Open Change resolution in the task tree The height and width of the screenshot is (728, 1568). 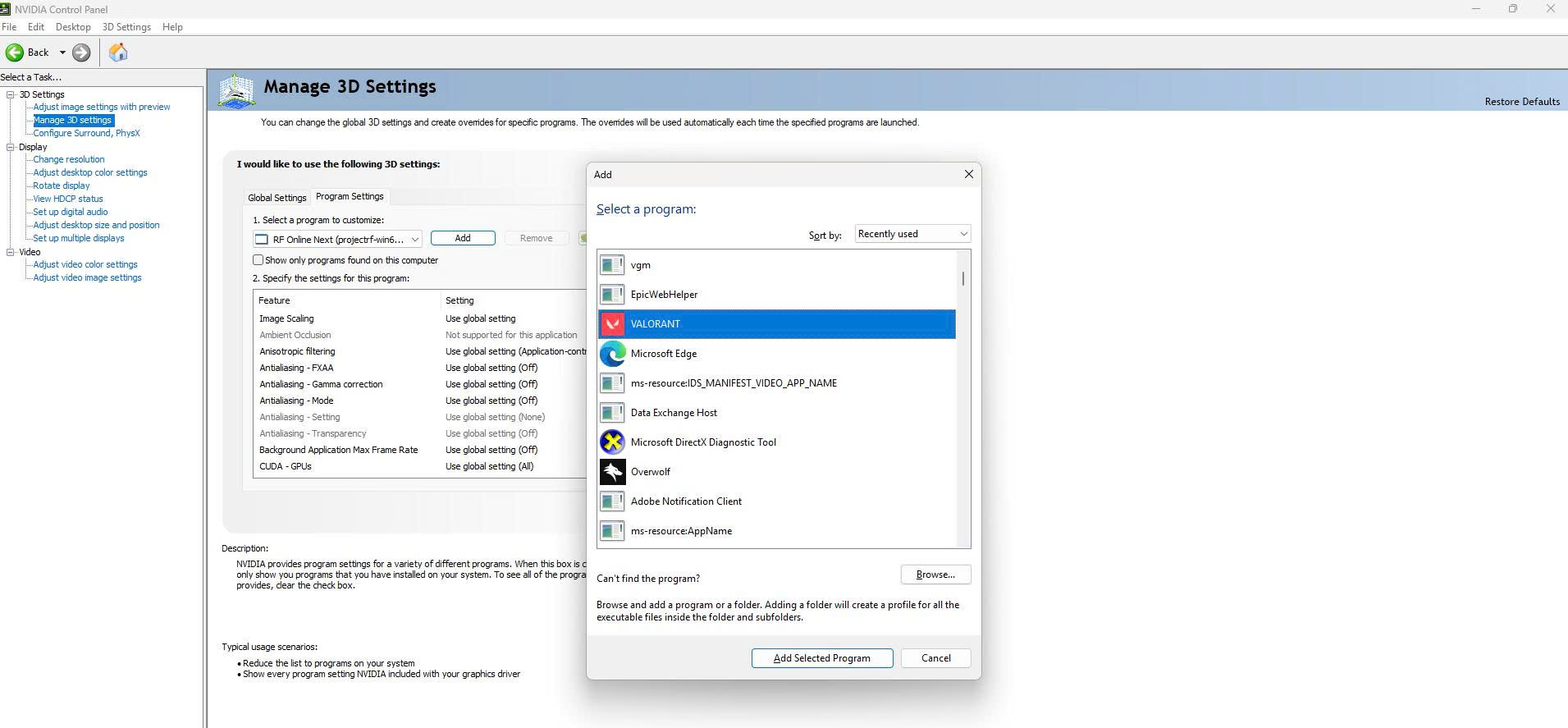69,159
